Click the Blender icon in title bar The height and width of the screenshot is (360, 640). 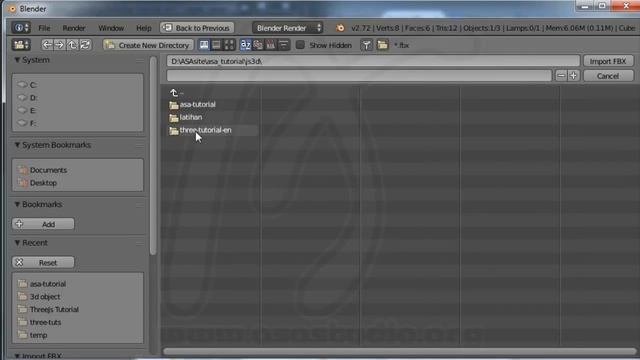click(x=12, y=9)
